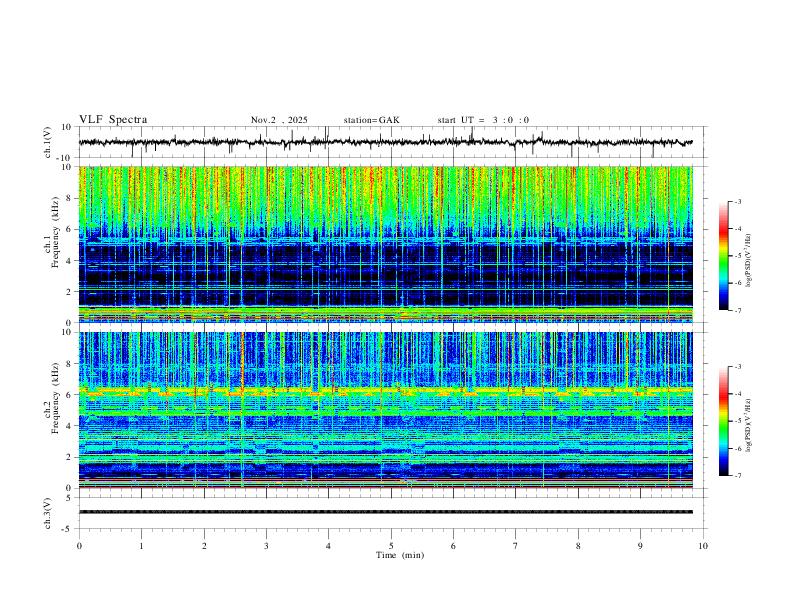This screenshot has width=792, height=612.
Task: Click the "-3" value on ch.1 colorbar
Action: coord(738,201)
